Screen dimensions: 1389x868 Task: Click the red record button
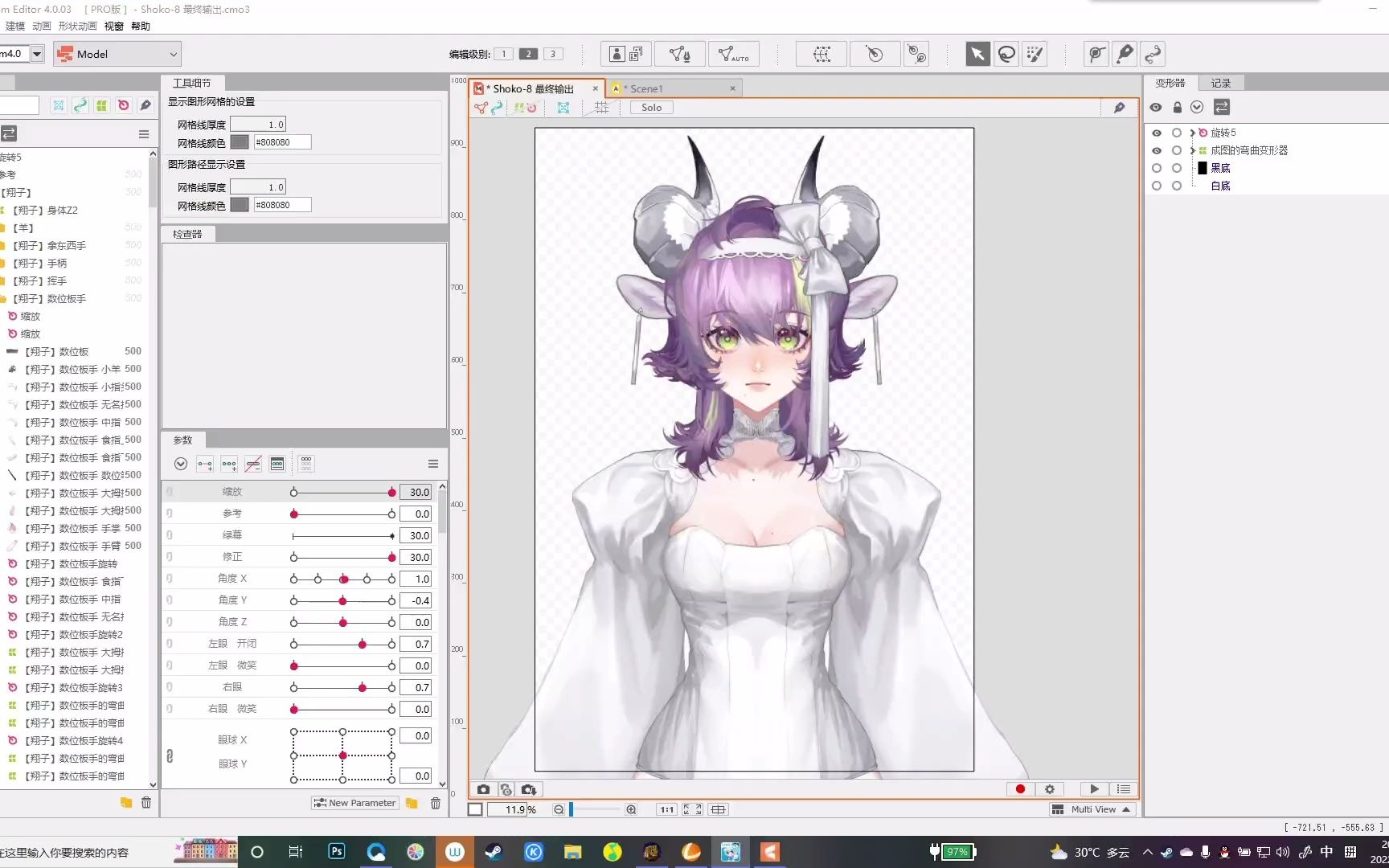(1020, 789)
